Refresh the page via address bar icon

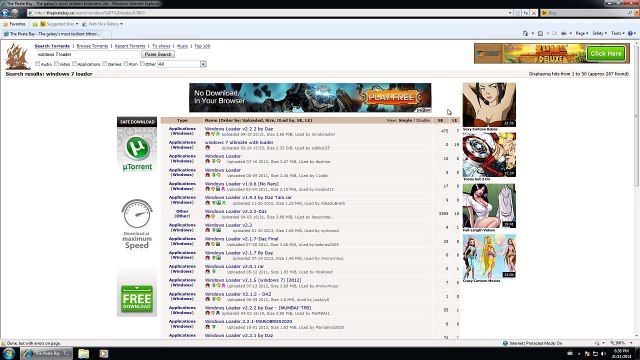[526, 13]
